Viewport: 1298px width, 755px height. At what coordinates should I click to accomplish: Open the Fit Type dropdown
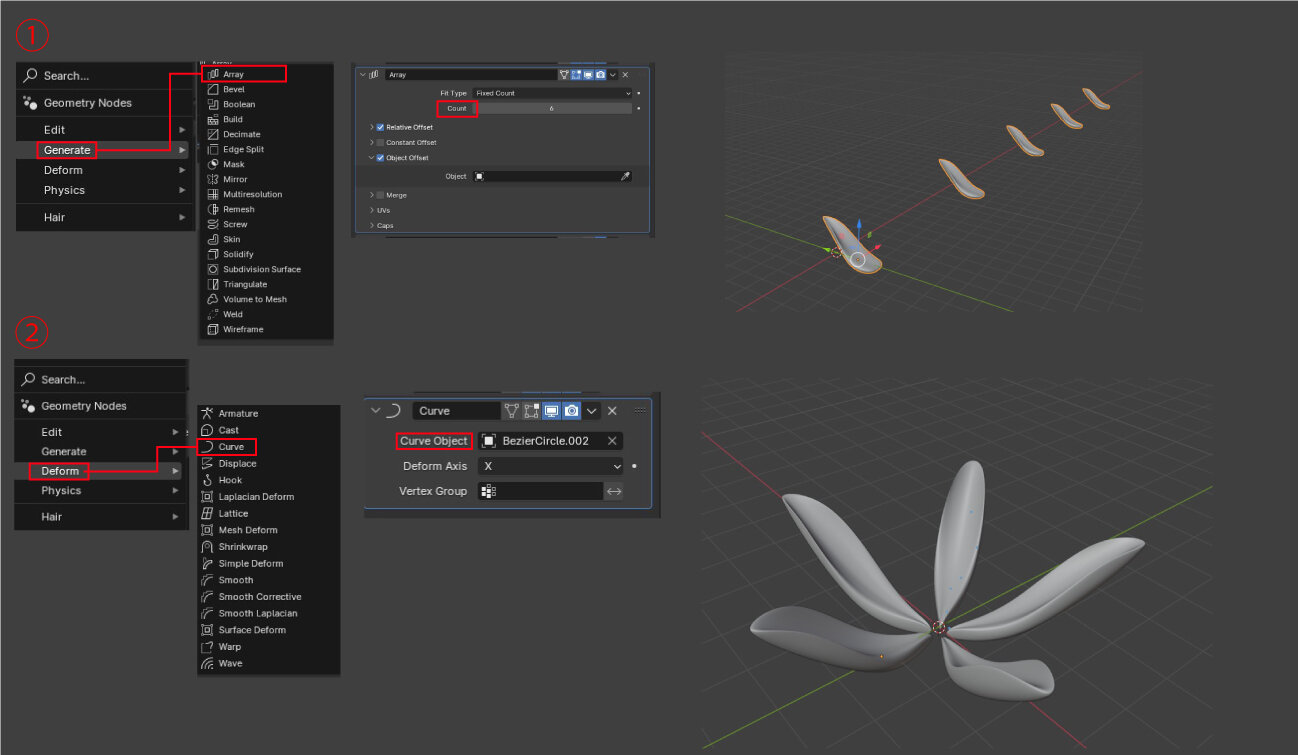552,93
